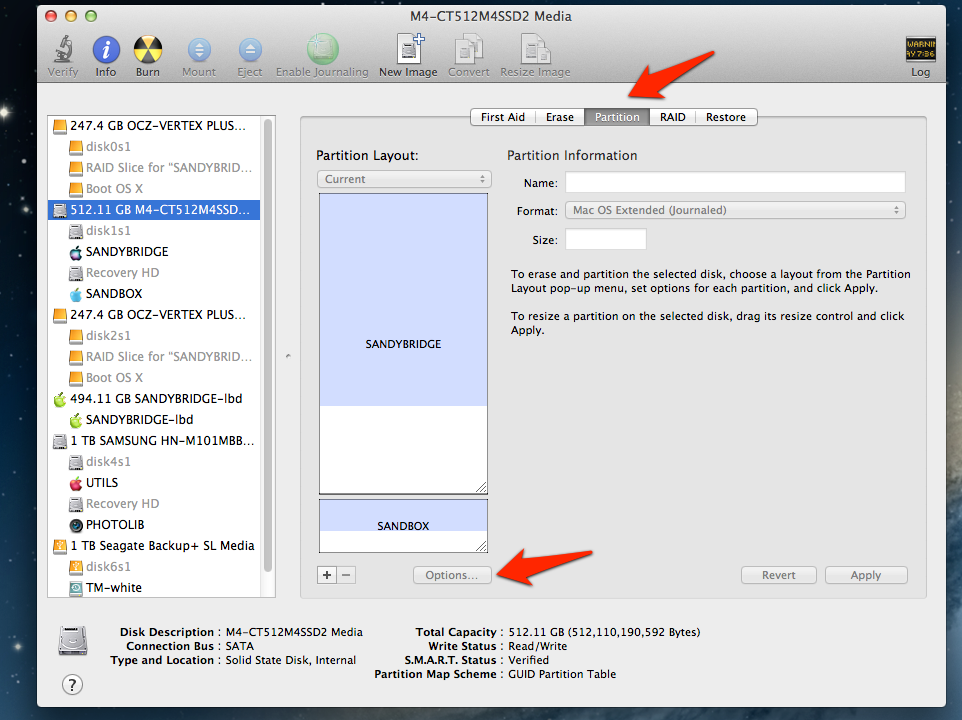
Task: Open the Info toolbar icon
Action: pos(106,50)
